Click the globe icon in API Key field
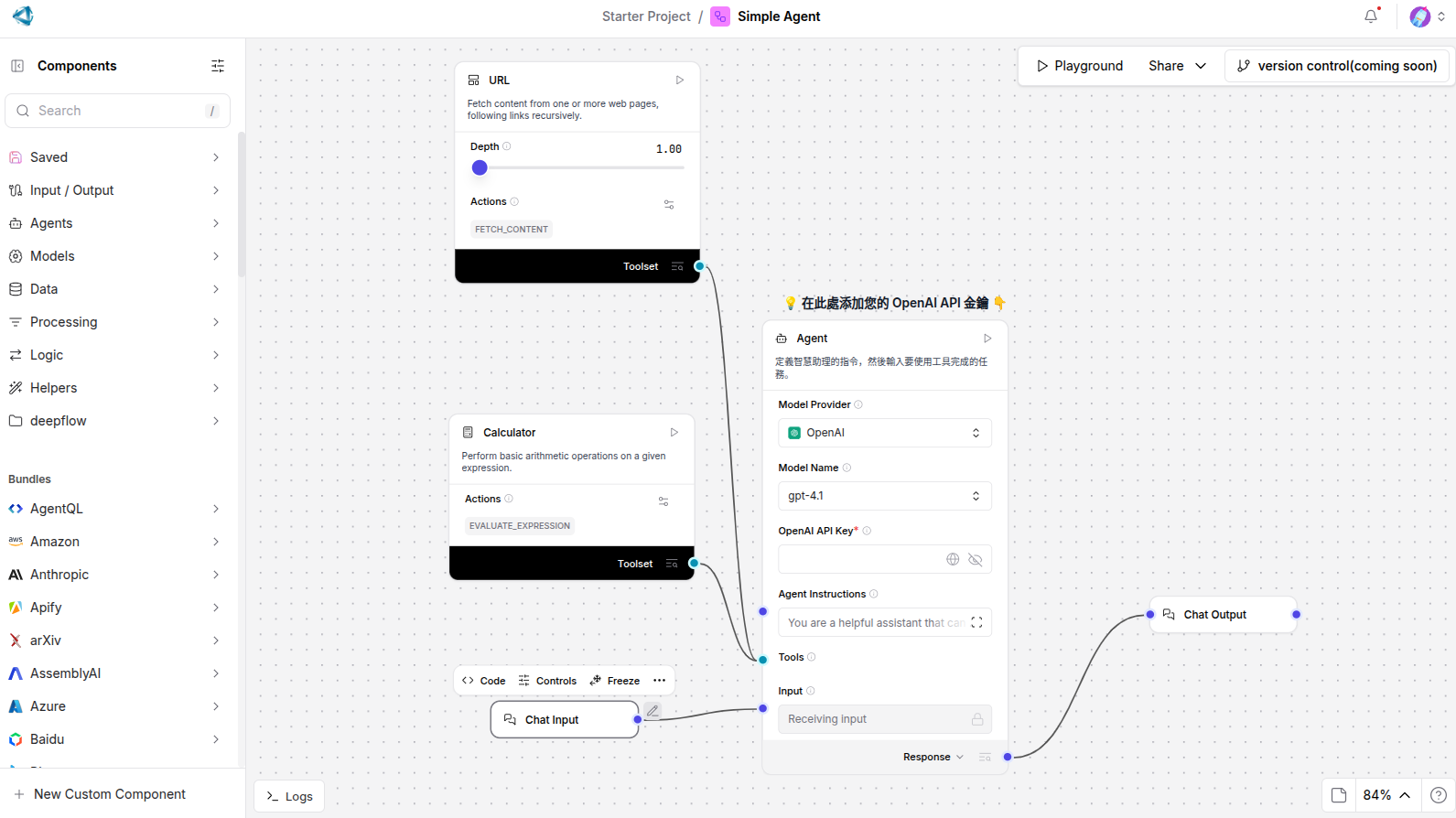 point(953,559)
